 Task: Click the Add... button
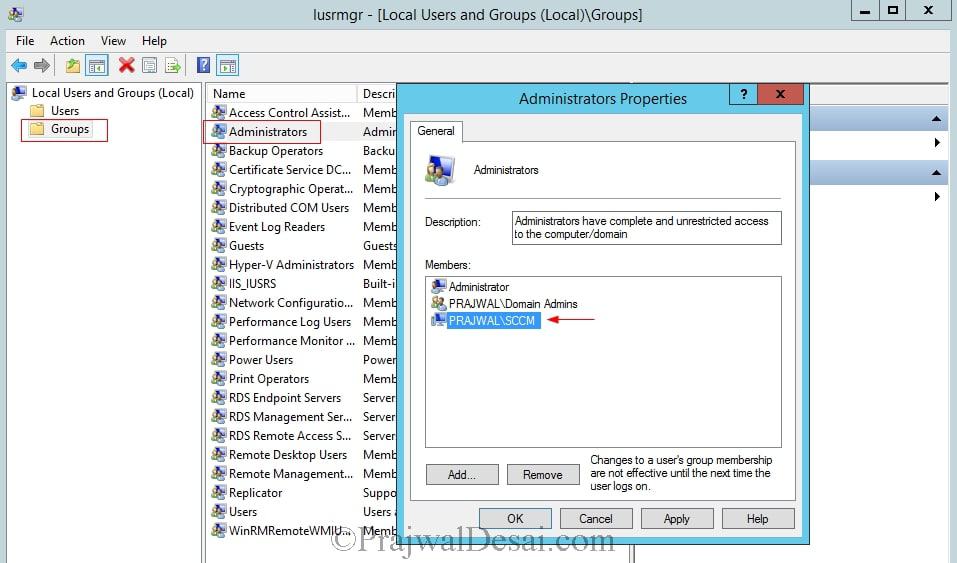(x=462, y=474)
